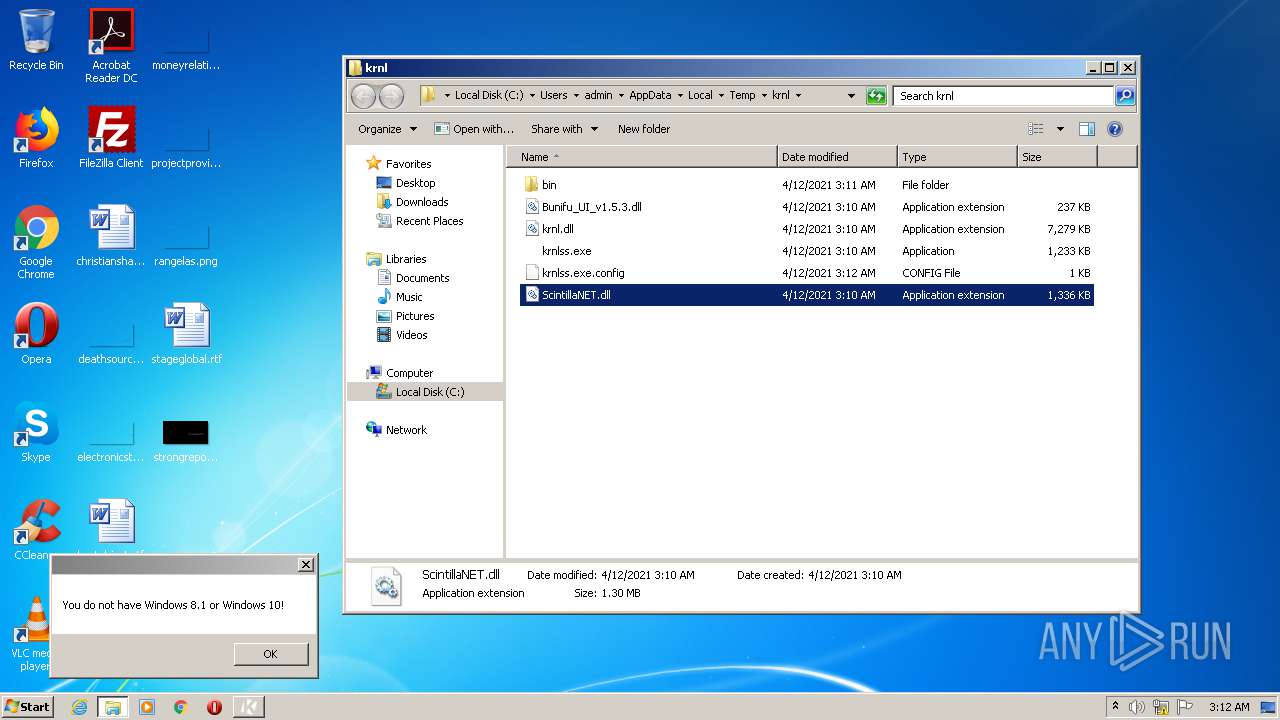Image resolution: width=1280 pixels, height=720 pixels.
Task: Open the Start menu
Action: (x=27, y=707)
